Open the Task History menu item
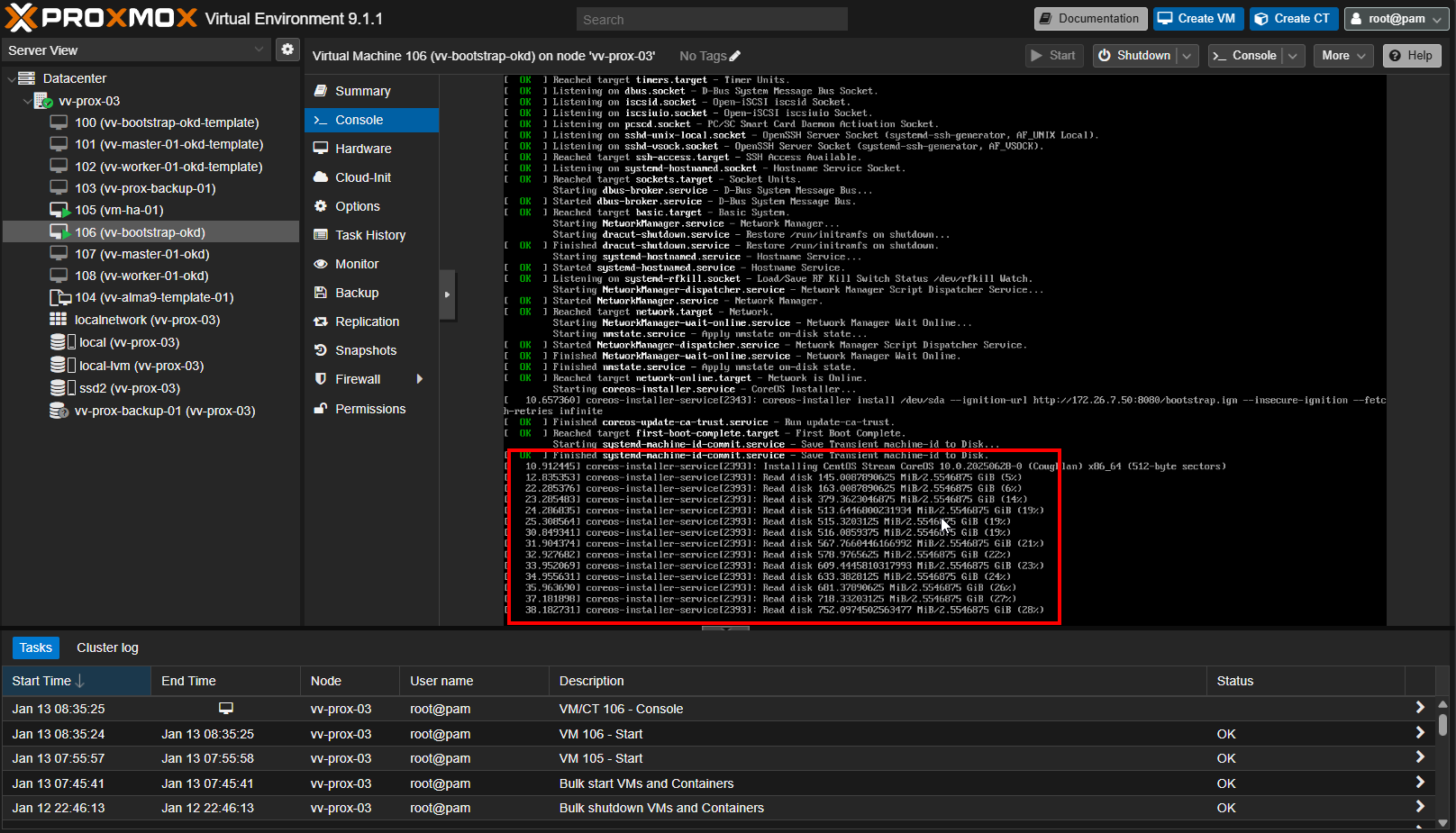The height and width of the screenshot is (833, 1456). click(x=369, y=235)
